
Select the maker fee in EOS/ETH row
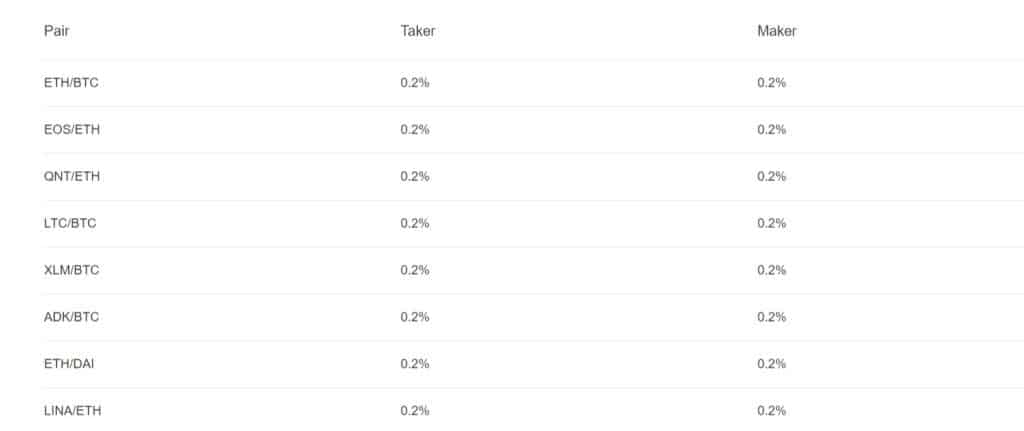click(771, 130)
